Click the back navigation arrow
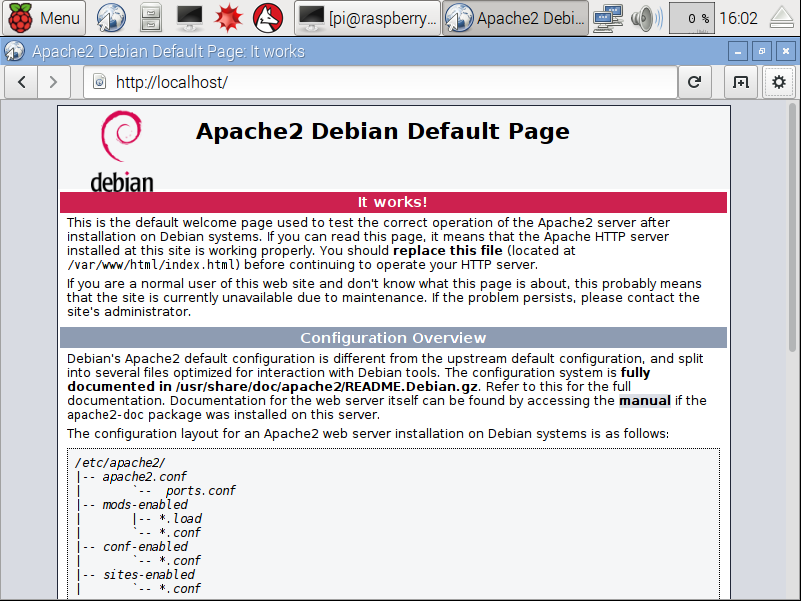Screen dimensions: 801x601 [x=20, y=82]
